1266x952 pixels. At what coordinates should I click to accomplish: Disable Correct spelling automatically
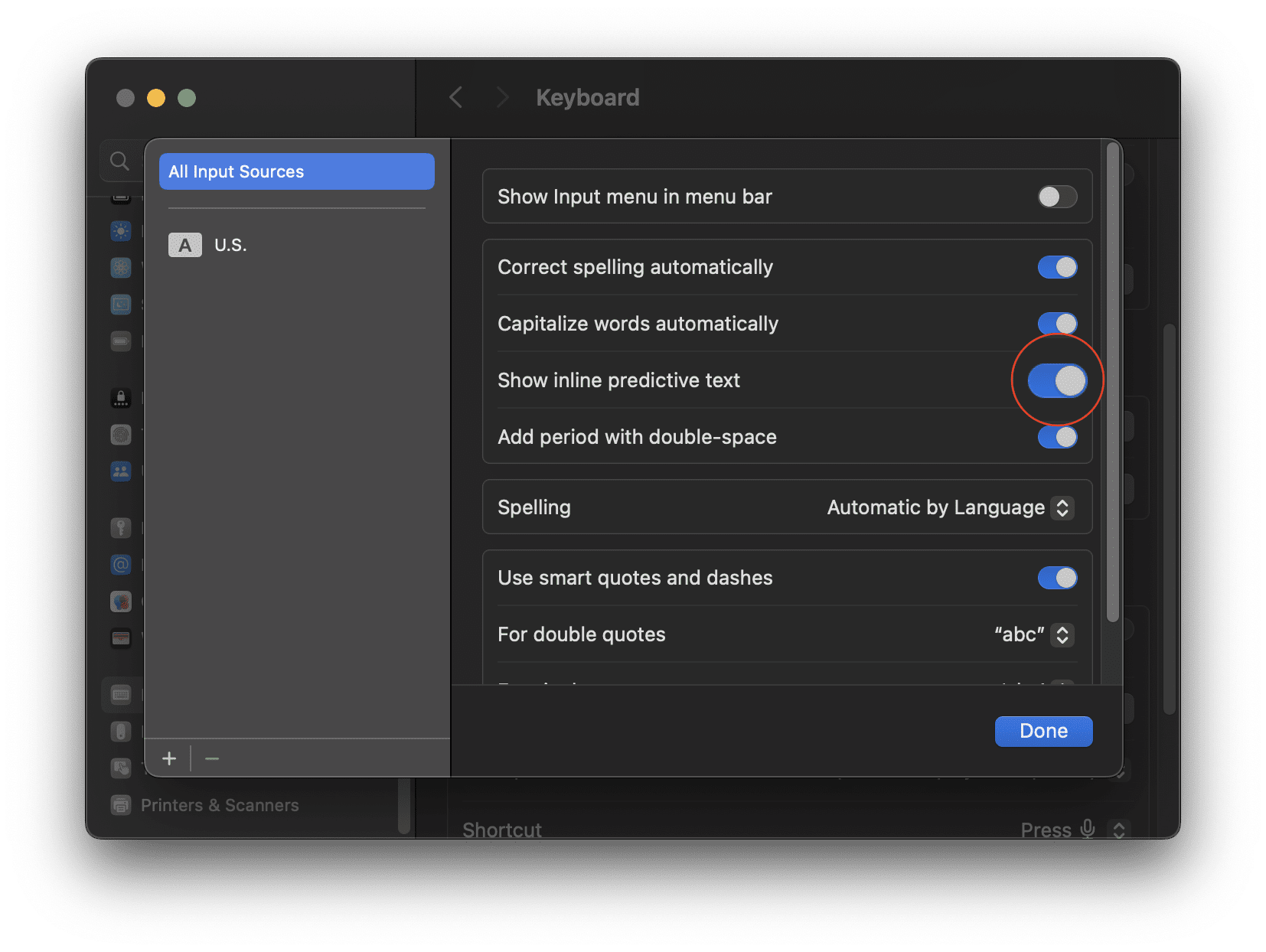1057,267
